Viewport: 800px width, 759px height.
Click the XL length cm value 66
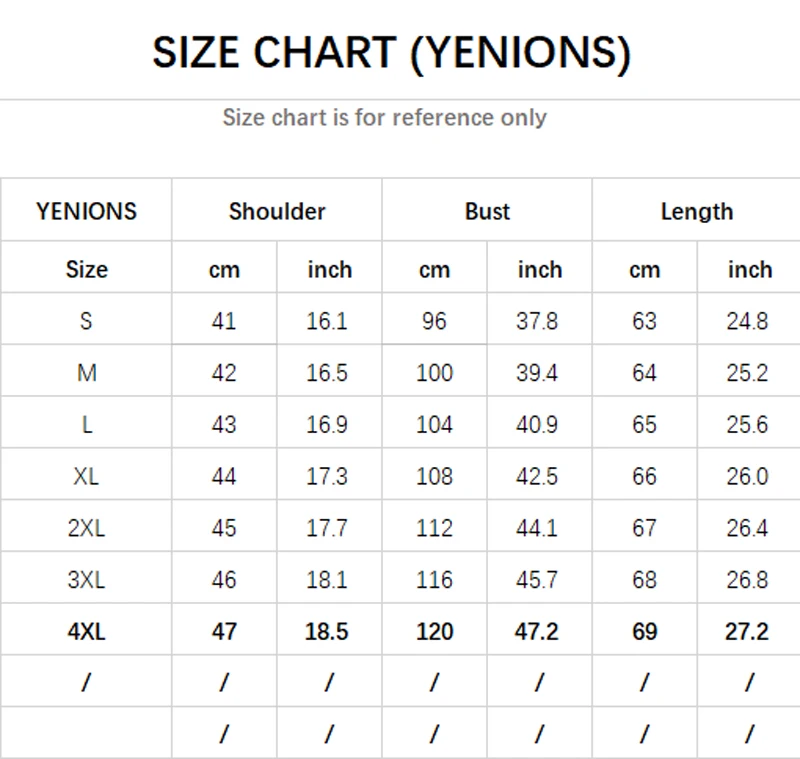click(x=644, y=476)
